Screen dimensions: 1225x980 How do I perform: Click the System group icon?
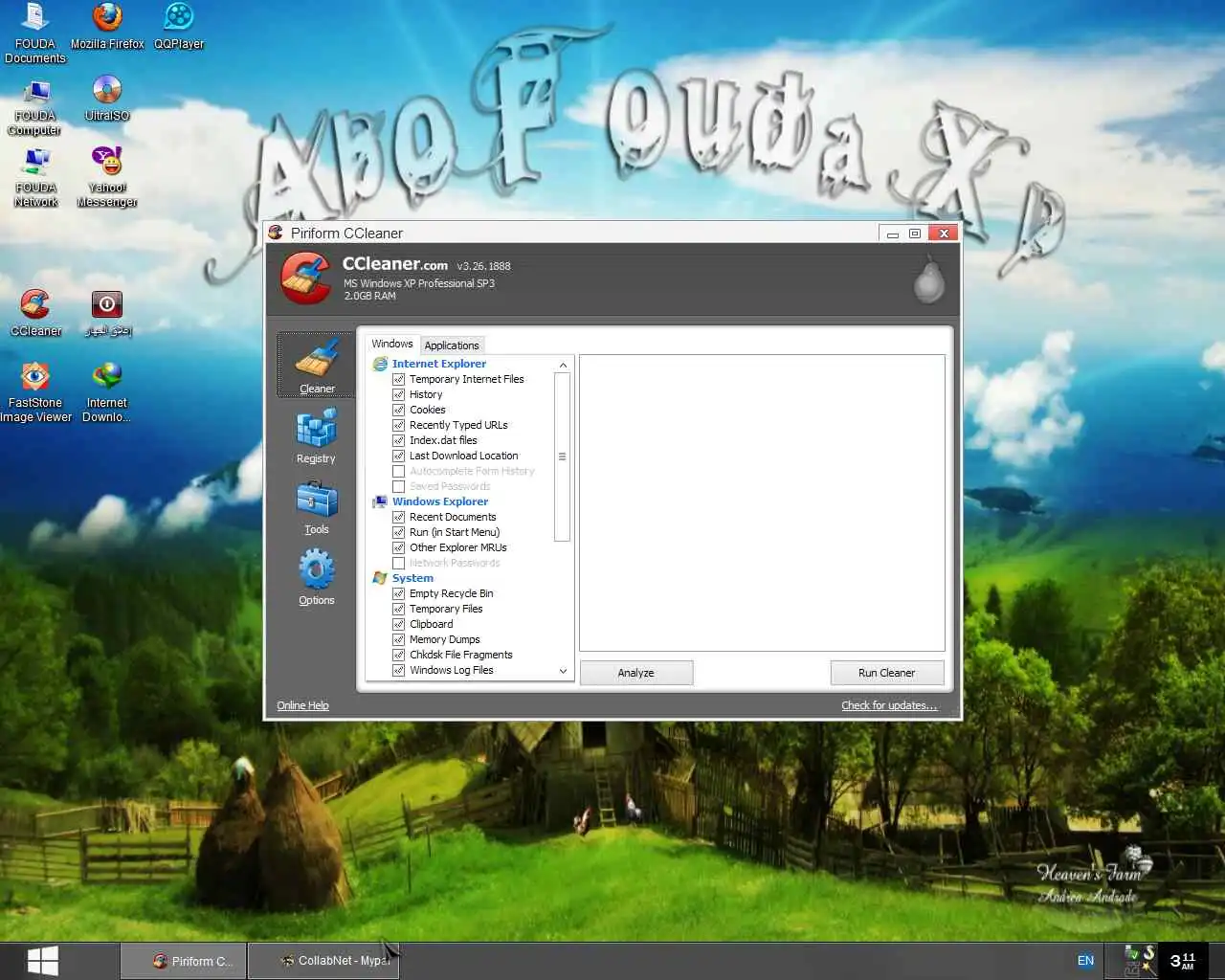[380, 578]
